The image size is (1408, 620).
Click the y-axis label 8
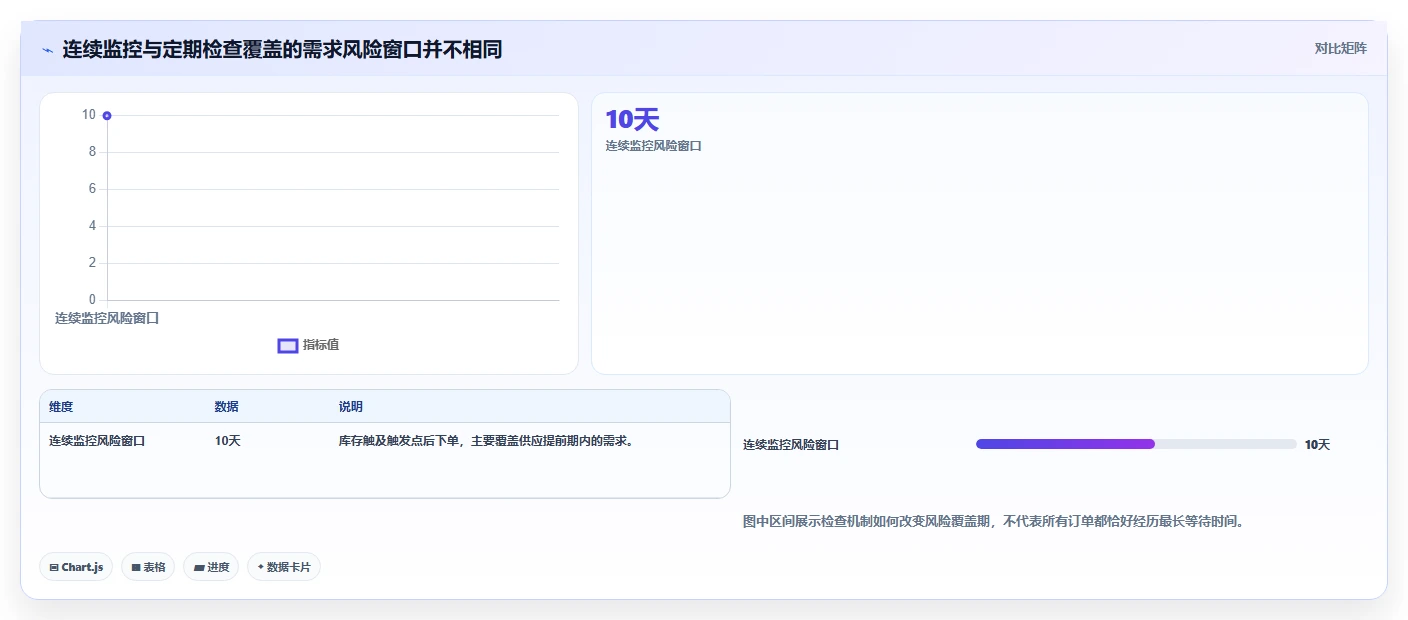pos(92,152)
